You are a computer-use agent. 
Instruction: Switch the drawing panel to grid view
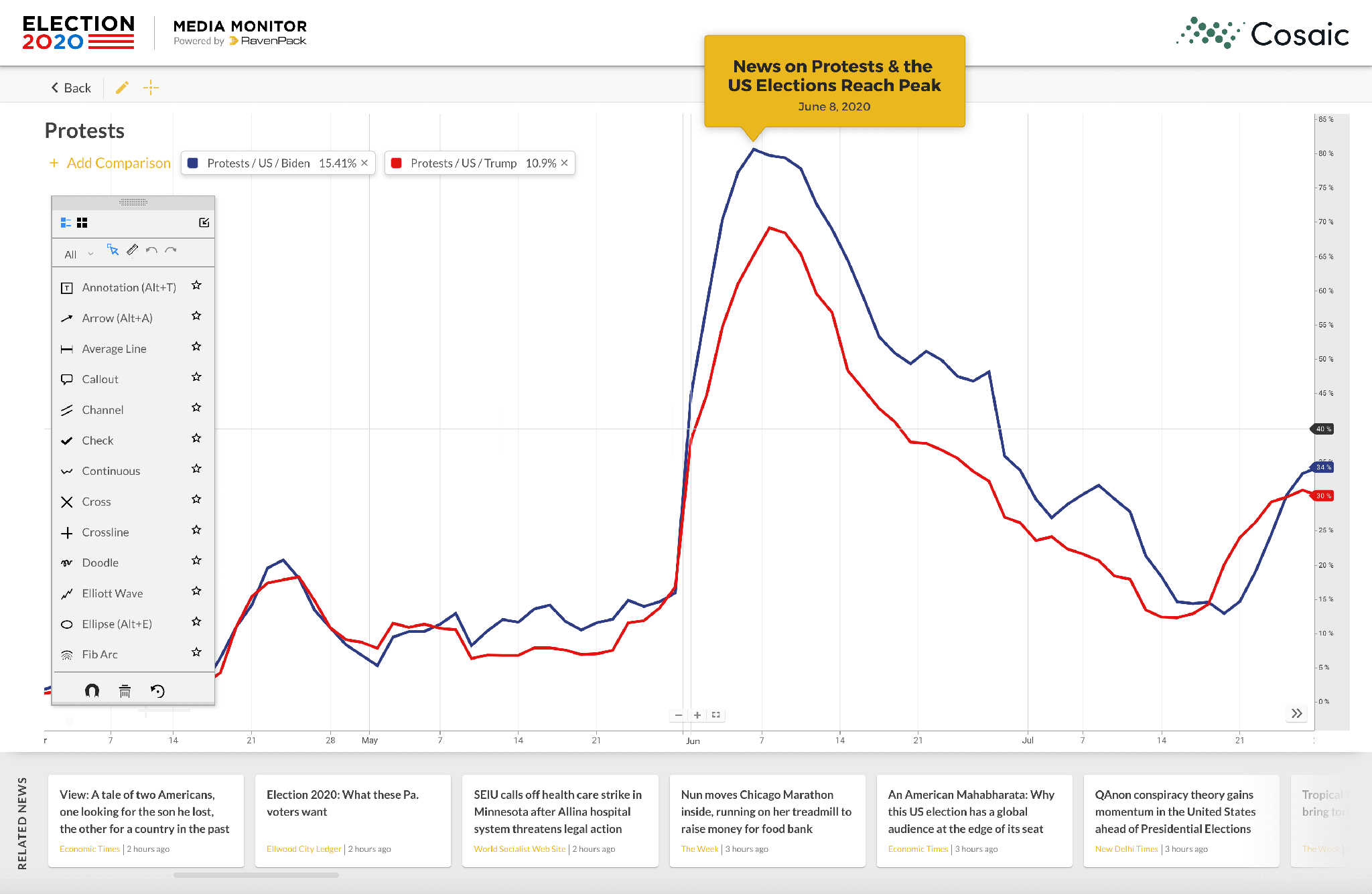click(82, 222)
